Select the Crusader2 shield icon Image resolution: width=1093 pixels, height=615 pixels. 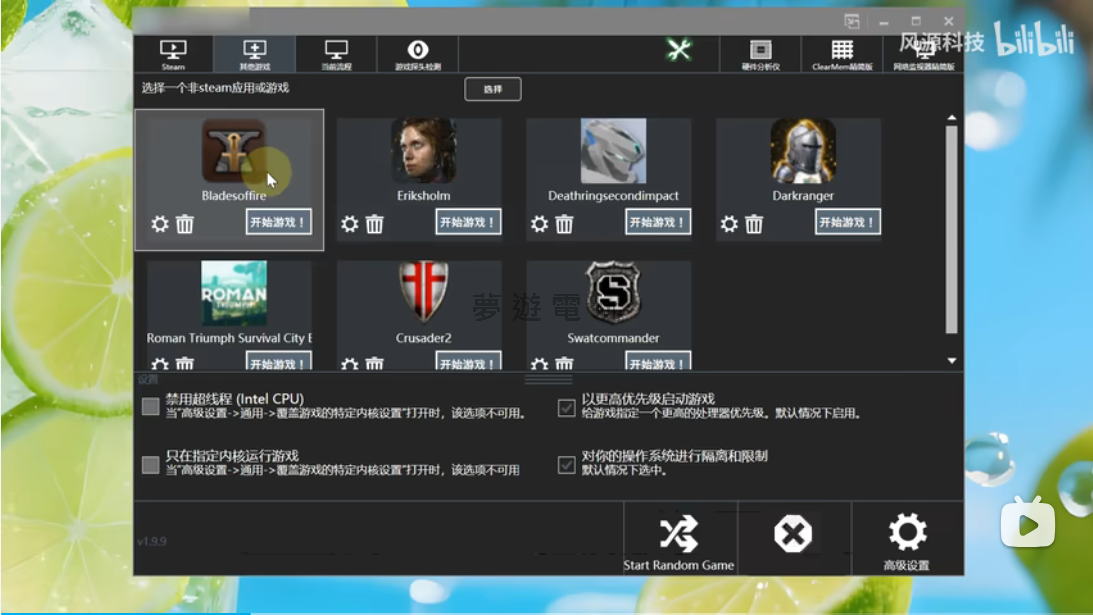tap(424, 293)
